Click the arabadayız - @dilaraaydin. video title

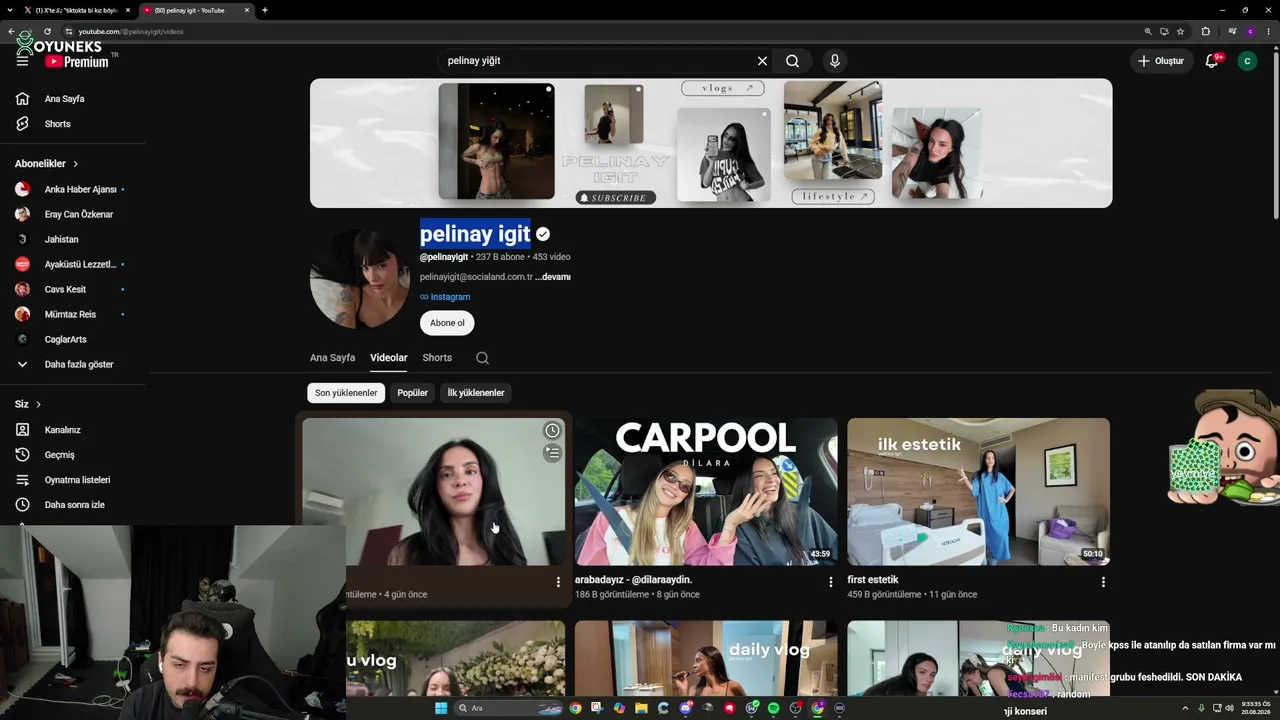(x=634, y=580)
